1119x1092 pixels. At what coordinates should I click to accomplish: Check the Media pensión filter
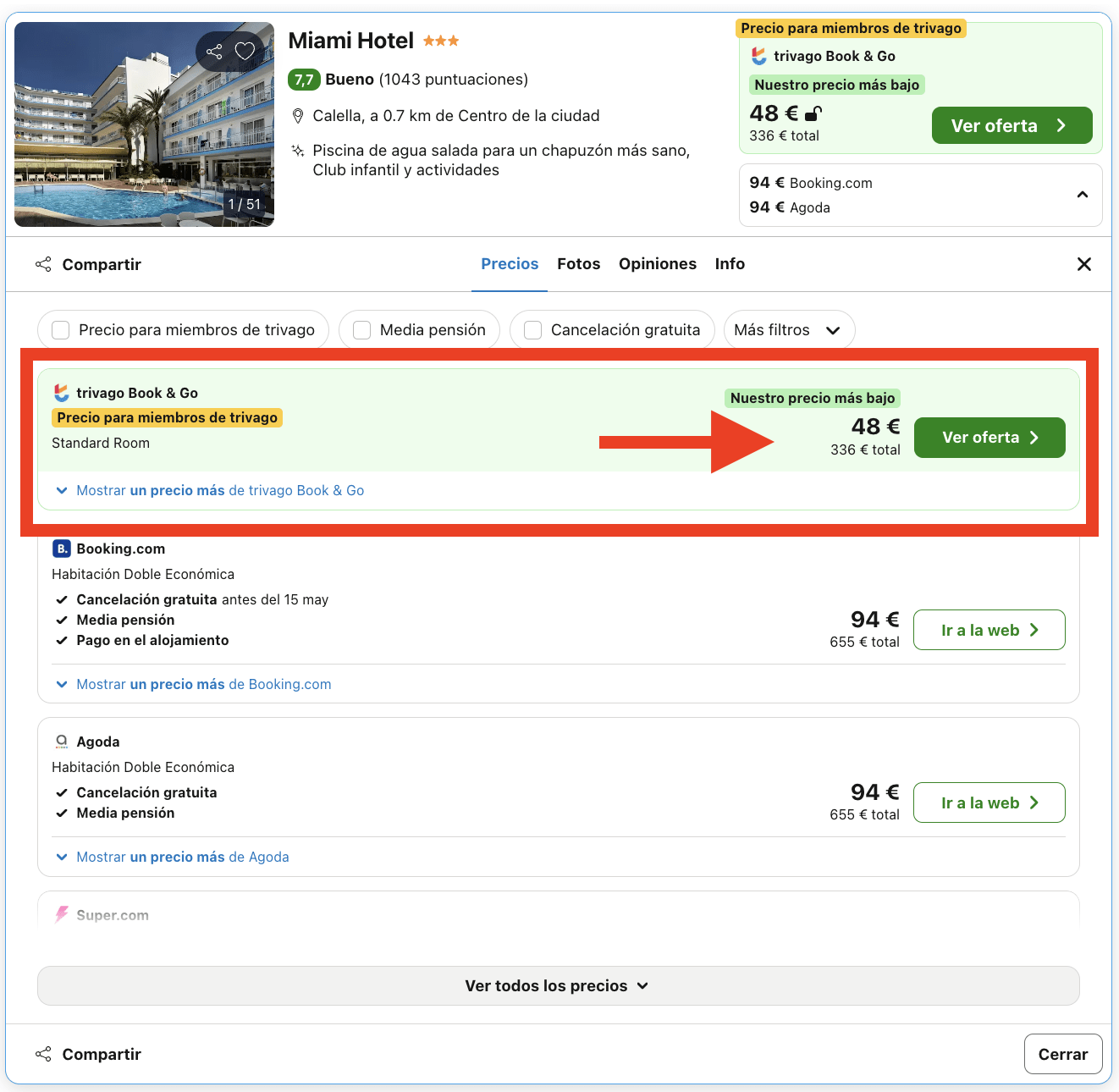361,330
